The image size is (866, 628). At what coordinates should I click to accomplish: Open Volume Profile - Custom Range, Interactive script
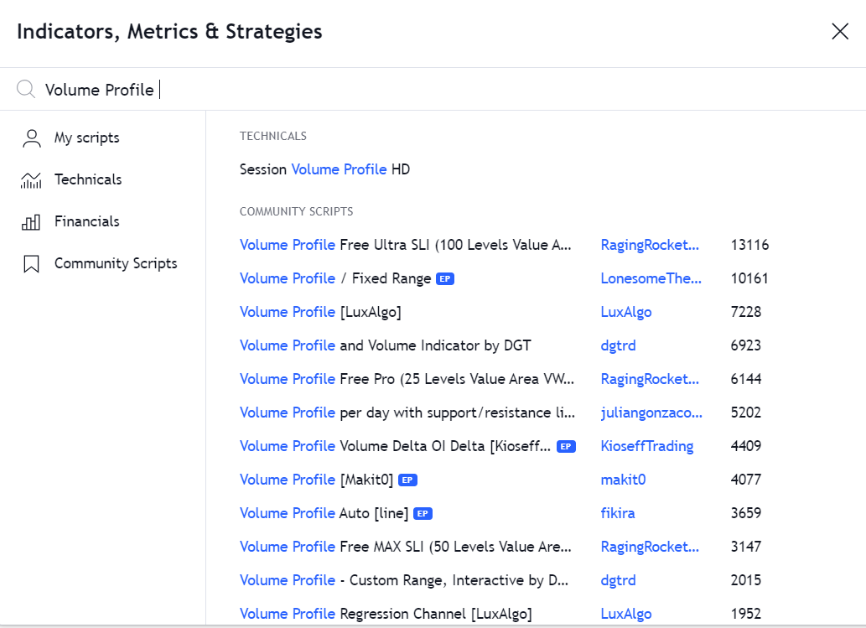pos(404,580)
